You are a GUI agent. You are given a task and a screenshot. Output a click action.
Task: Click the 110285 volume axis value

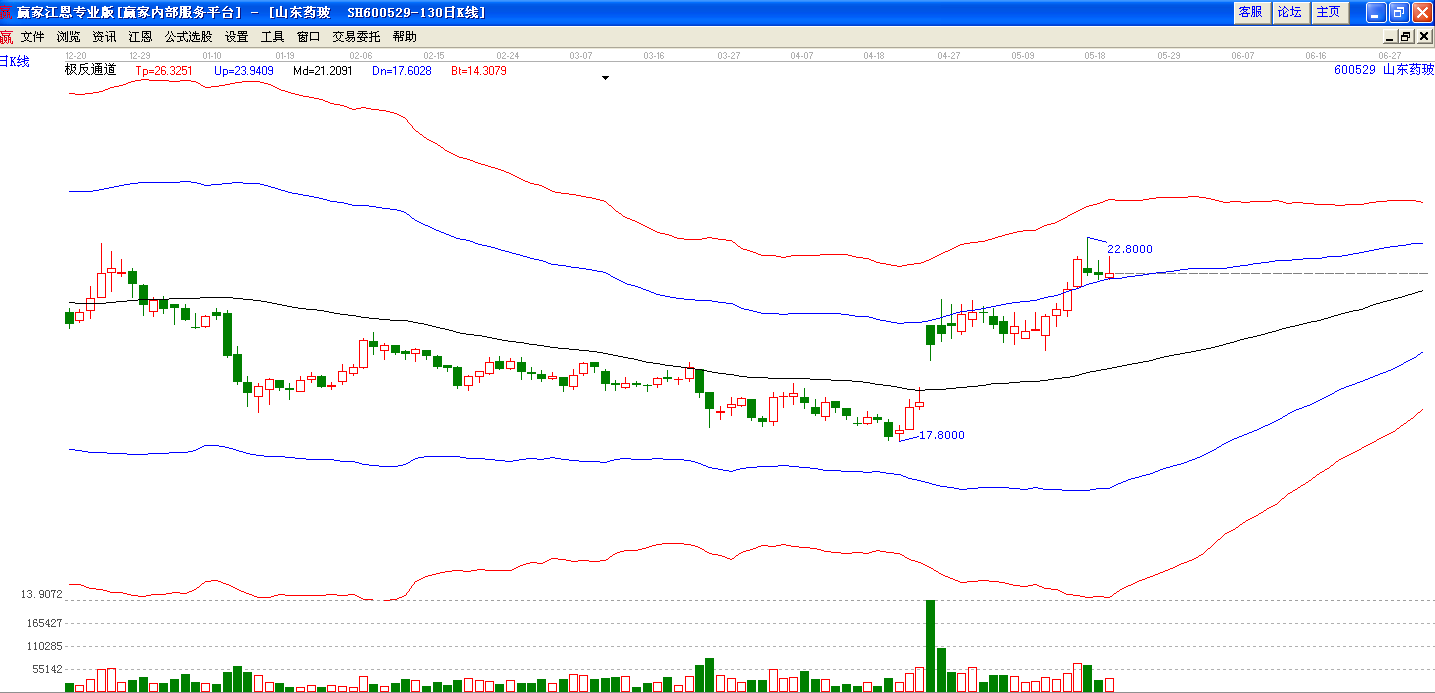[45, 646]
